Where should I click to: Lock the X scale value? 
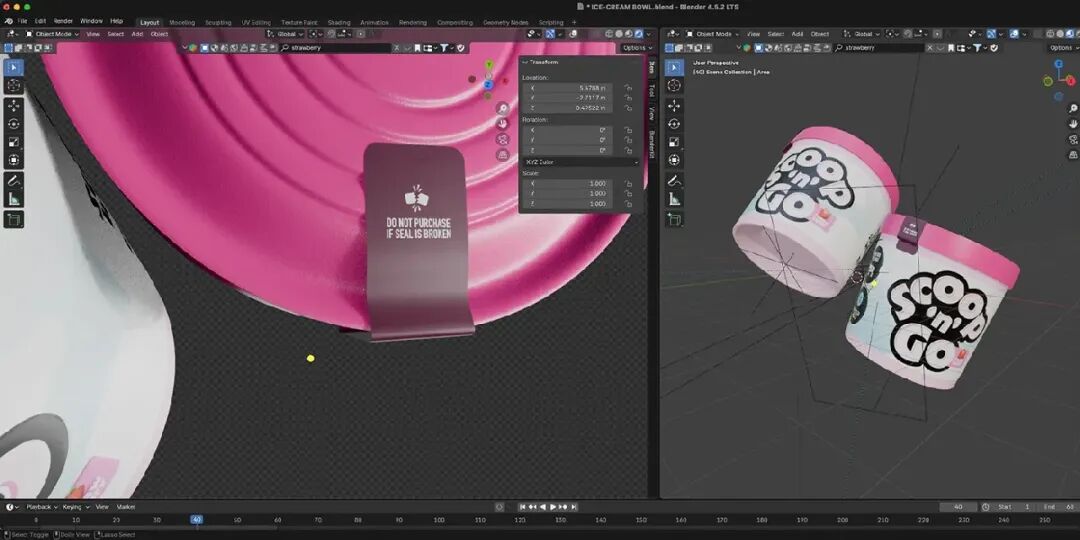point(627,184)
